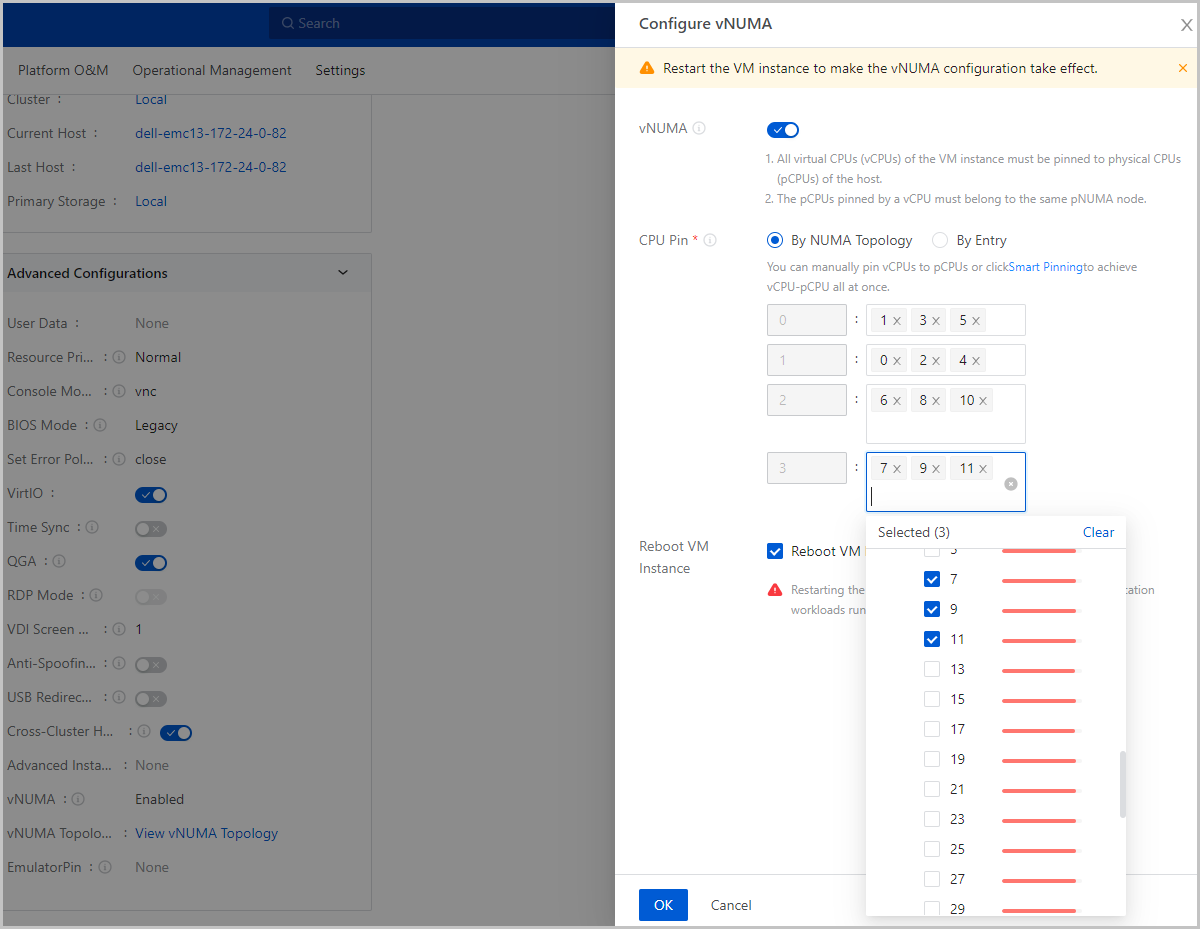Dismiss the restart VM warning banner
Image resolution: width=1200 pixels, height=929 pixels.
pos(1183,68)
